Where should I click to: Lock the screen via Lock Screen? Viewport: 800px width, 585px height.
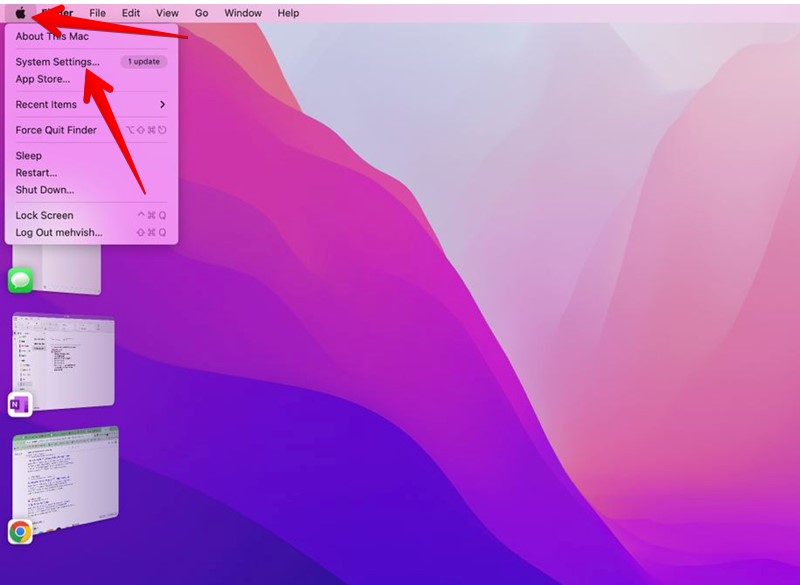coord(45,215)
